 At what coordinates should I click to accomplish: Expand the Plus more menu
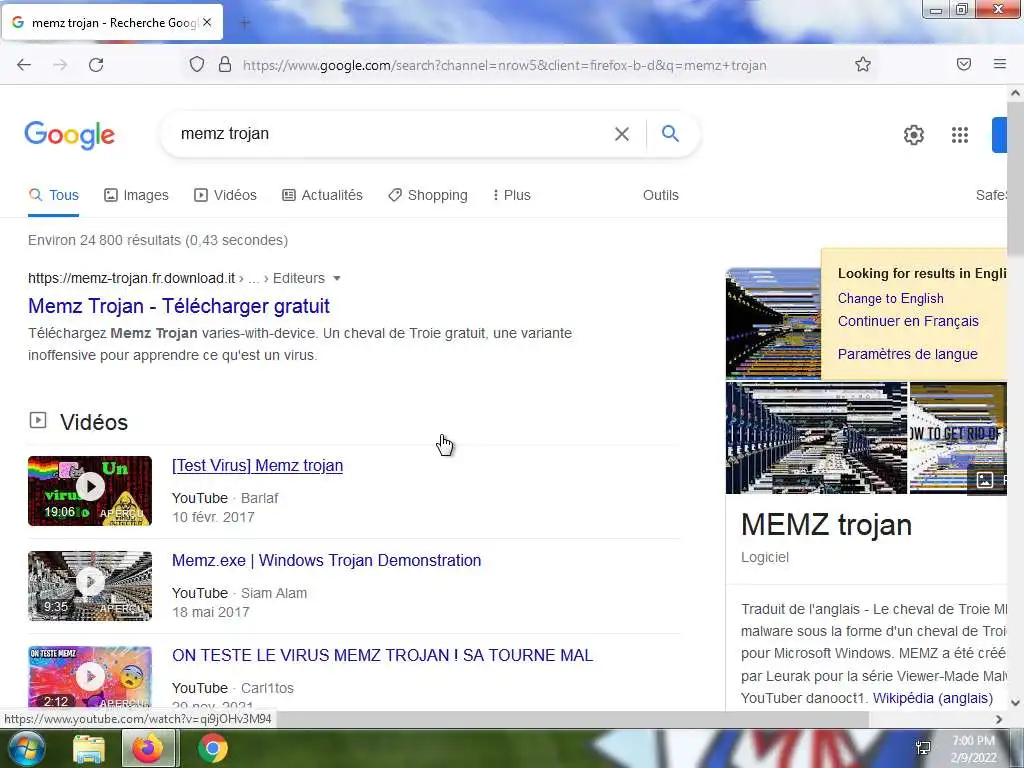tap(512, 195)
